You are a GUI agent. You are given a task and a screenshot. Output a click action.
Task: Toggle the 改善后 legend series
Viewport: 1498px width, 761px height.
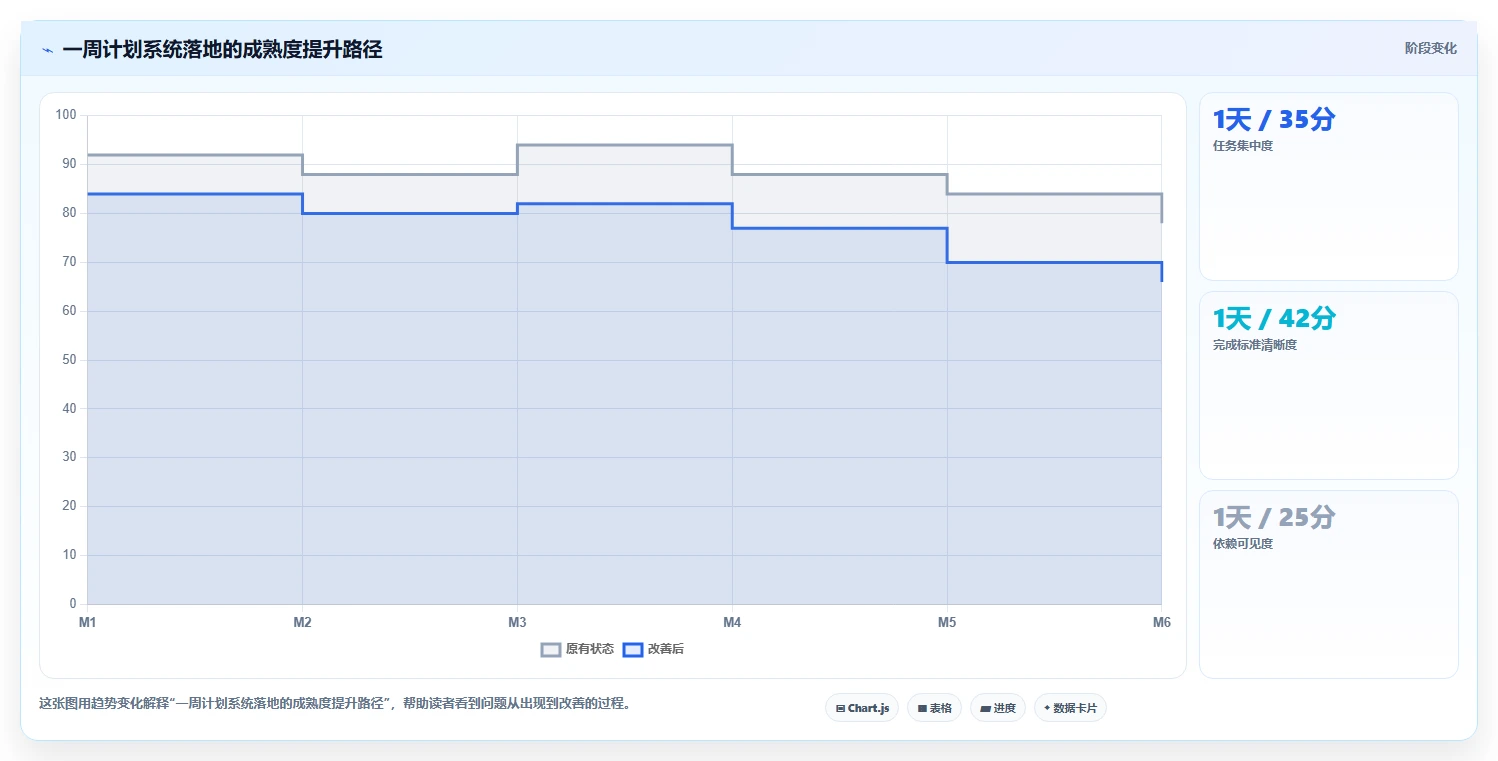(653, 649)
